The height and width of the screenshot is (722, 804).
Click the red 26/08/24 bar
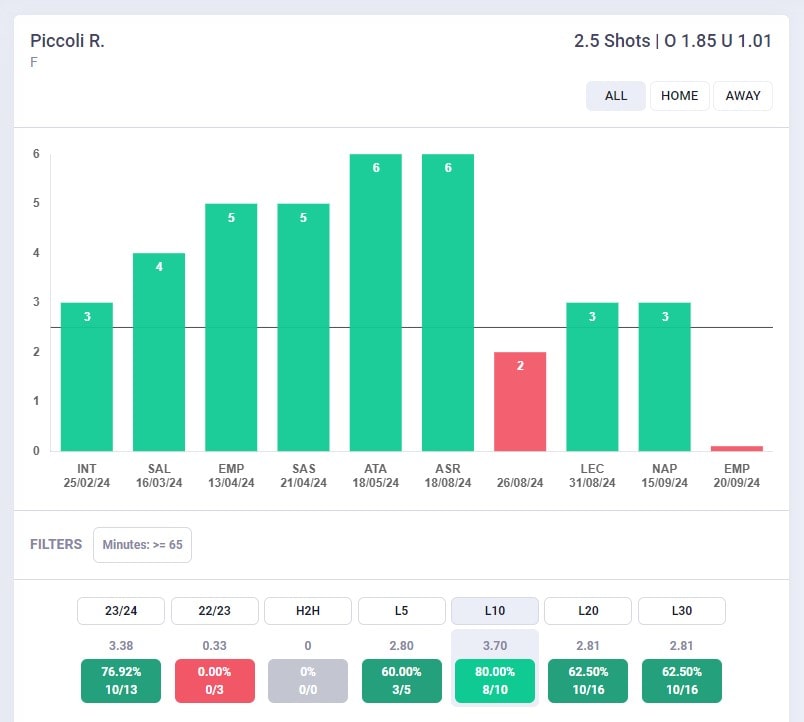coord(520,402)
